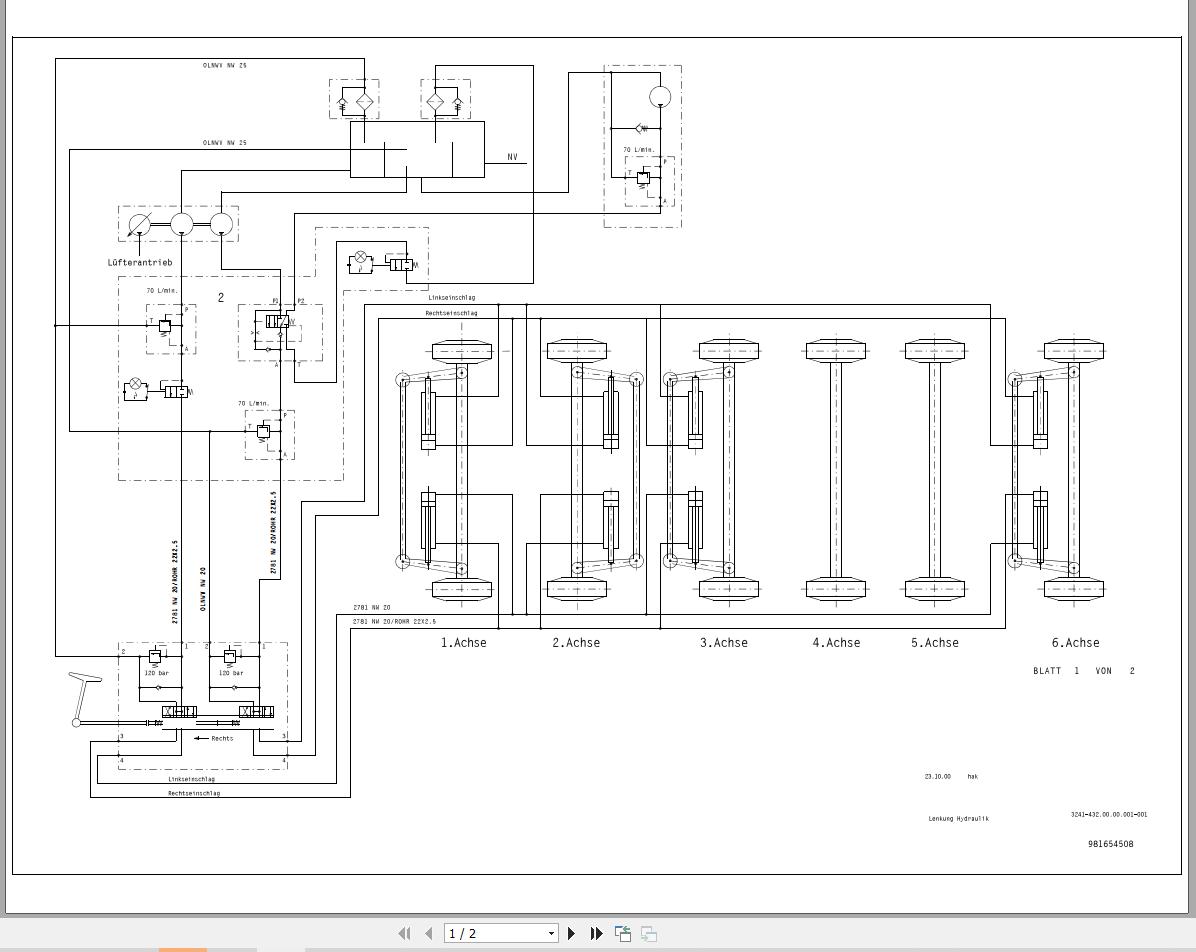Click the "Lüfterantrieb" label
1196x952 pixels.
pos(140,263)
